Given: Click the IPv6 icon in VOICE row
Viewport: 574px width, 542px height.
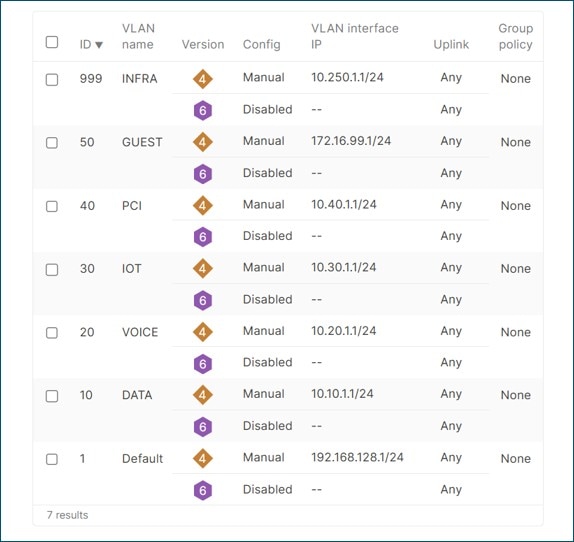Looking at the screenshot, I should (x=203, y=364).
